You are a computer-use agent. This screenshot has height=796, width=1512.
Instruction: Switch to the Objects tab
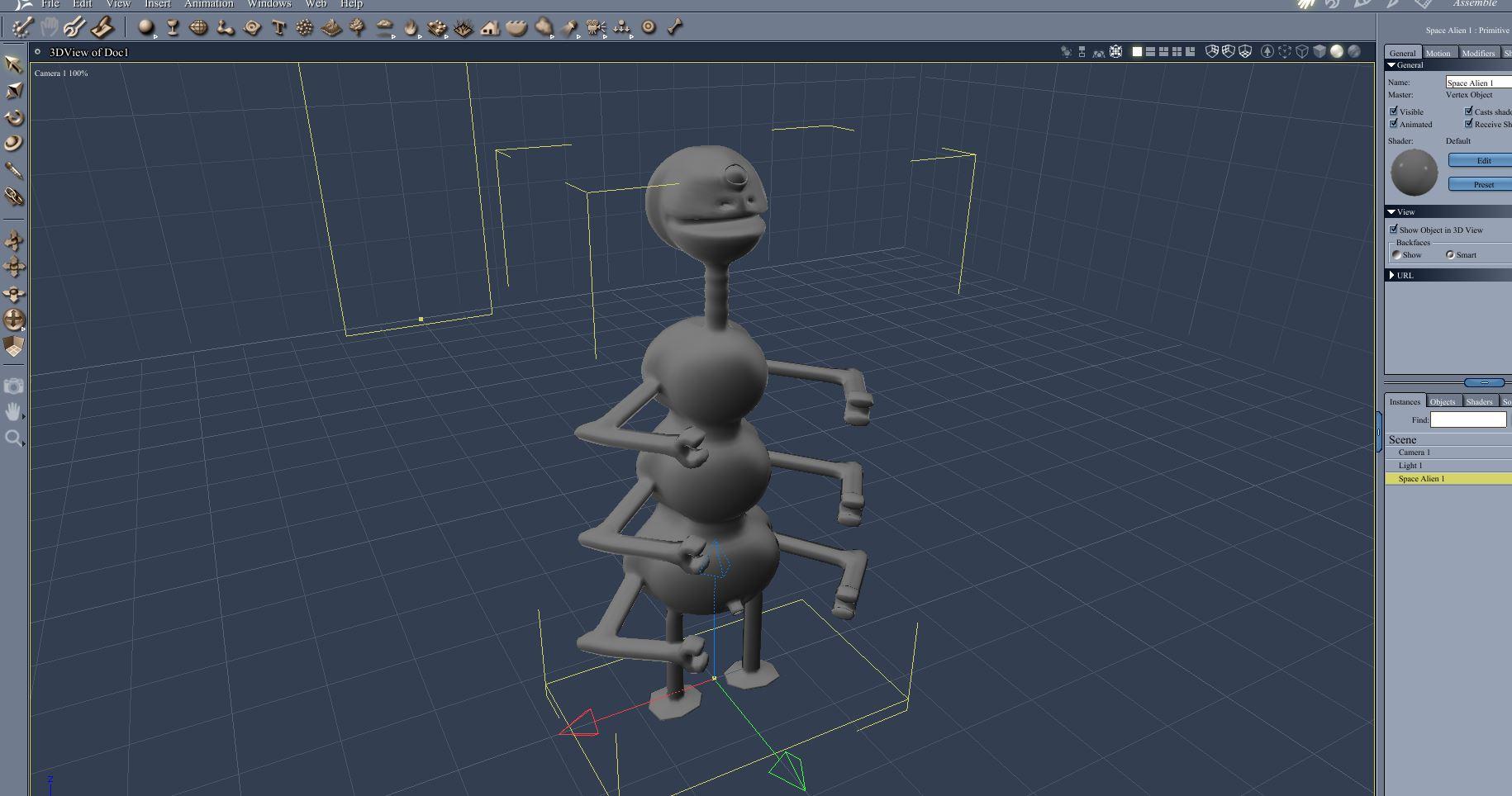tap(1443, 401)
